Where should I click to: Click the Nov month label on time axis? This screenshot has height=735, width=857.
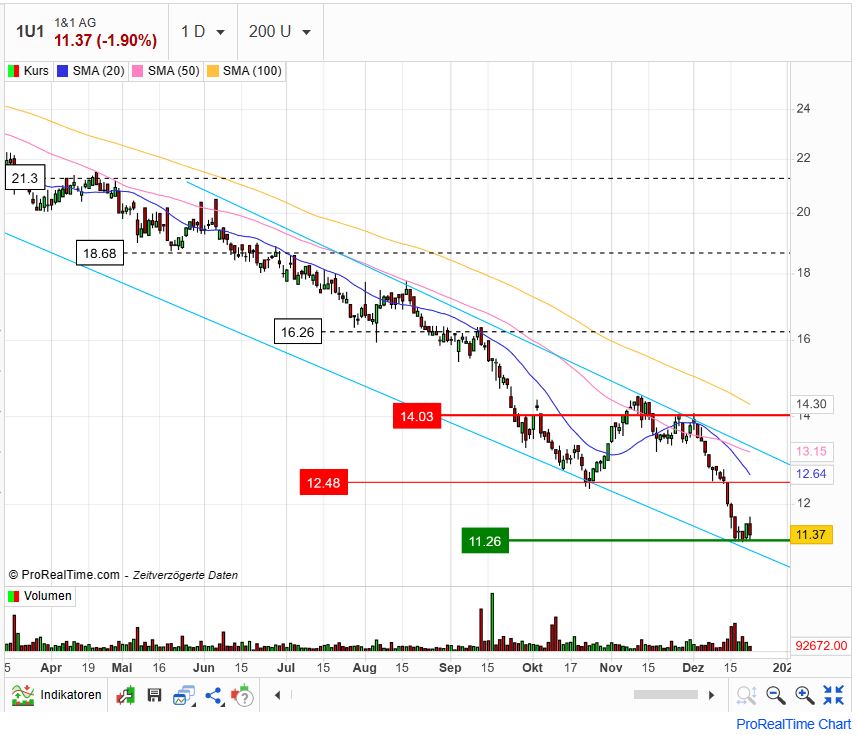[x=611, y=668]
